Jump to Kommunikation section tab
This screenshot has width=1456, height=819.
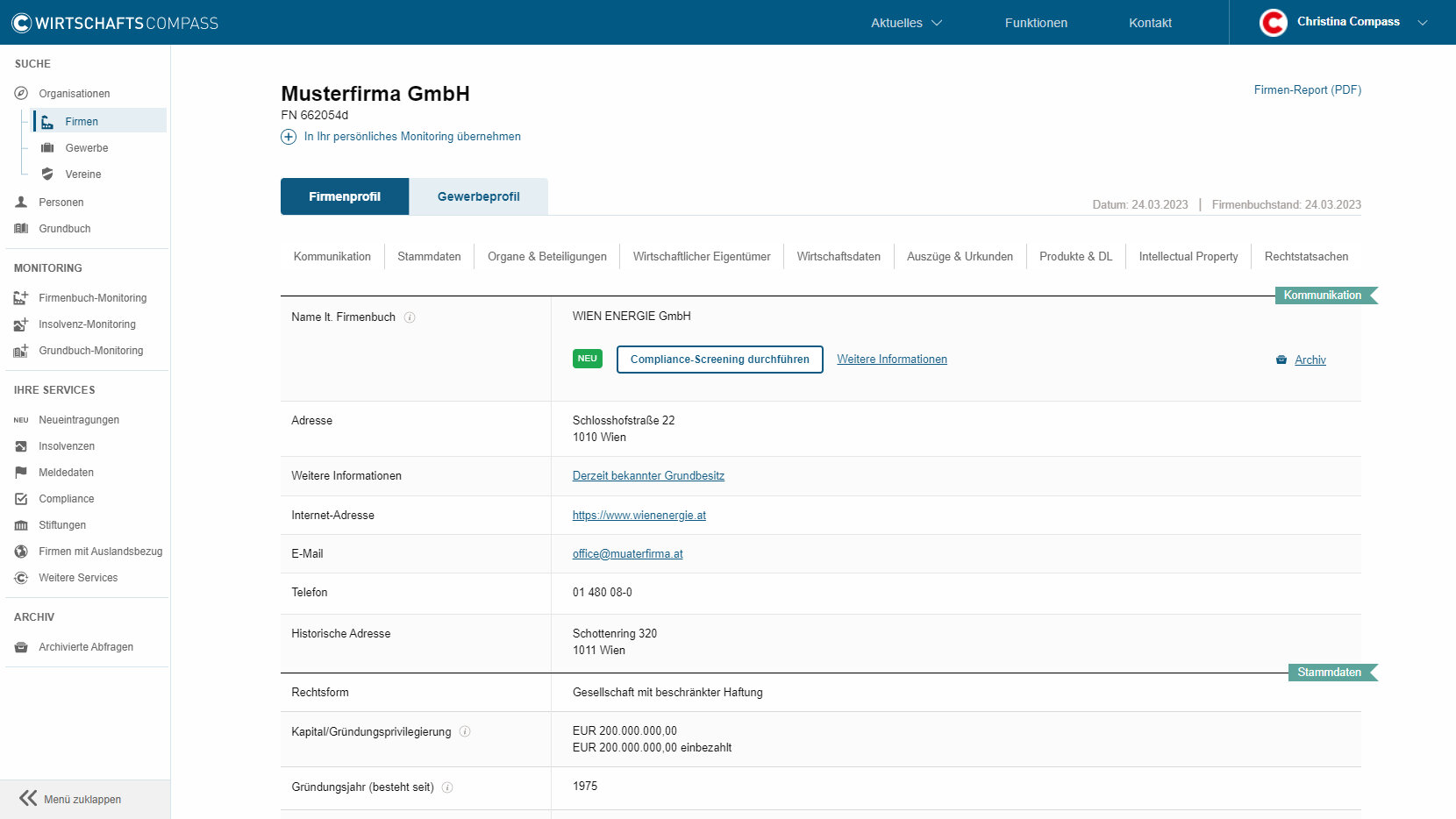tap(332, 257)
